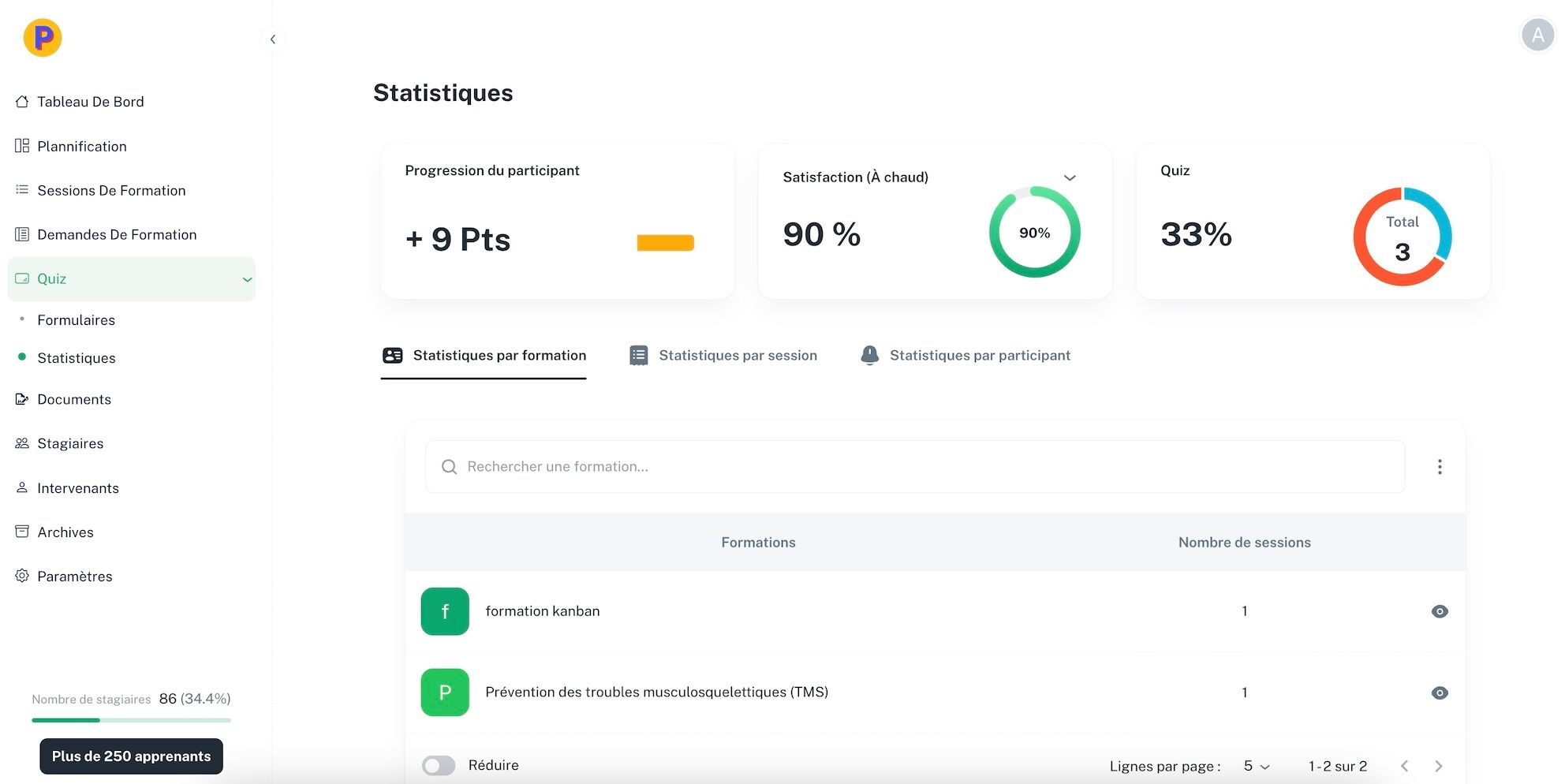Click the ID card icon of Statistiques par formation
Screen dimensions: 1565x784
click(393, 356)
